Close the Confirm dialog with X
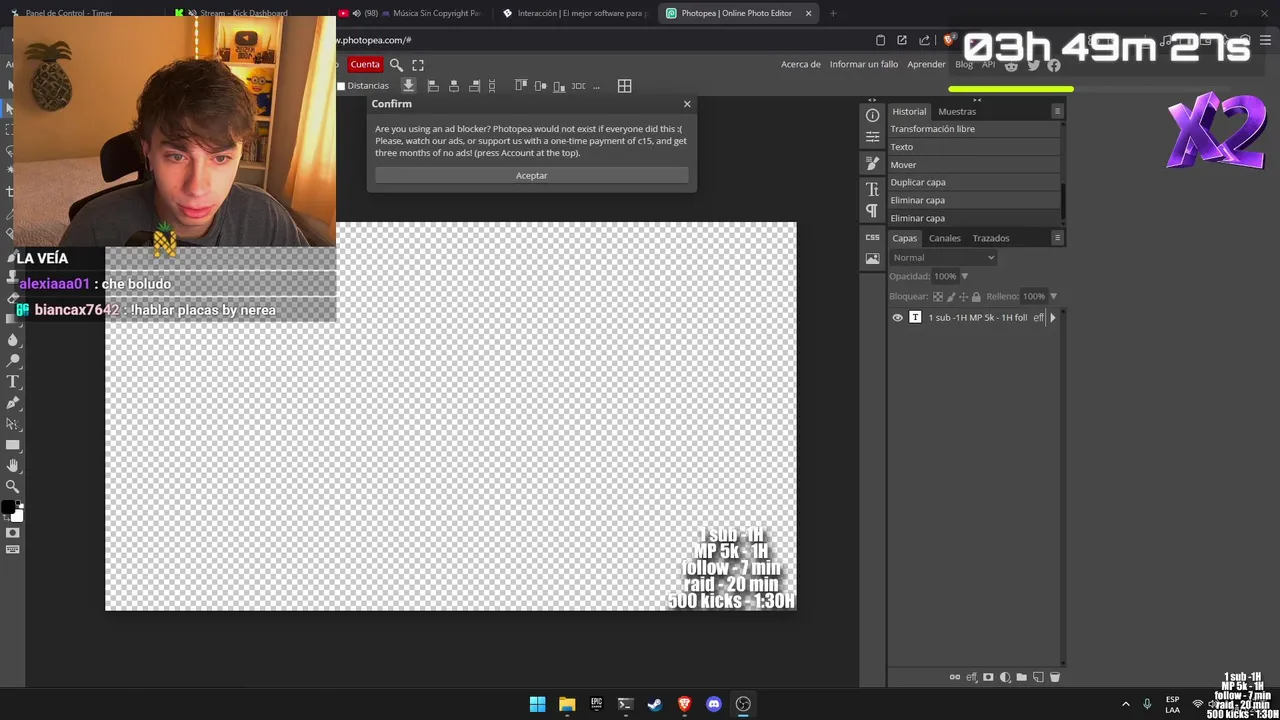The height and width of the screenshot is (720, 1280). [x=687, y=104]
